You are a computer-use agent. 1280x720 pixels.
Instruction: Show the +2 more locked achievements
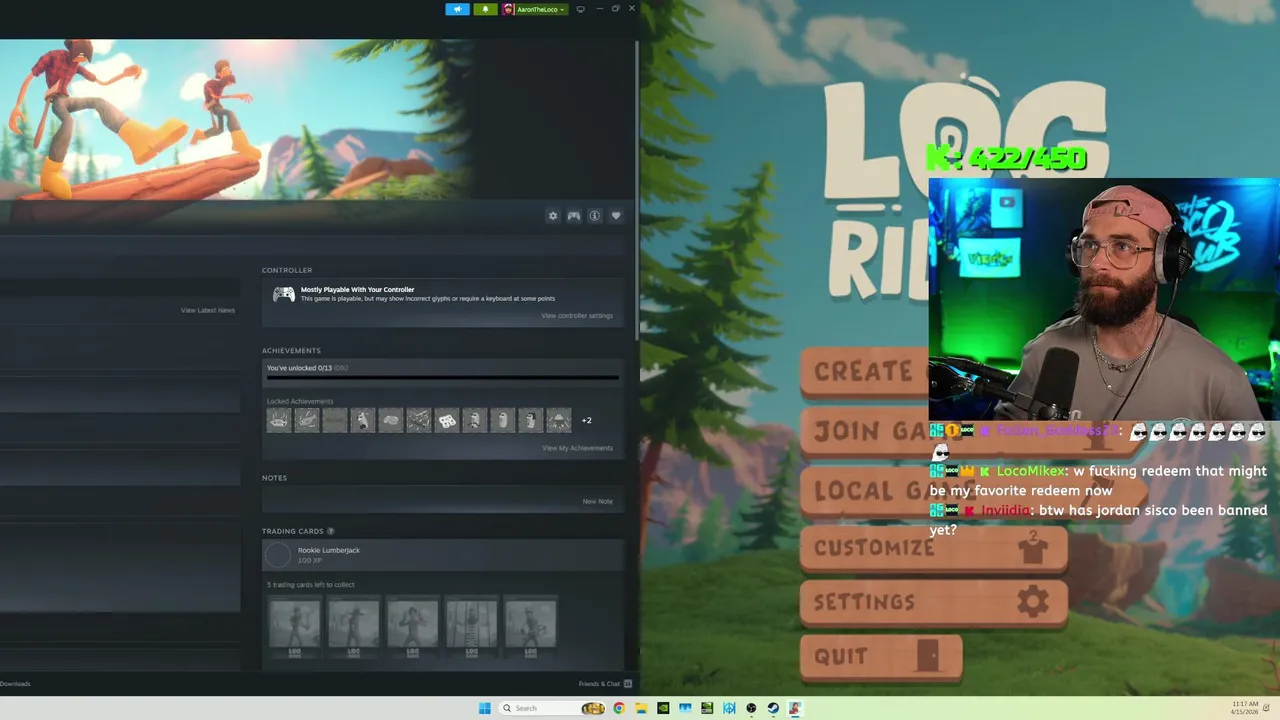click(x=587, y=421)
